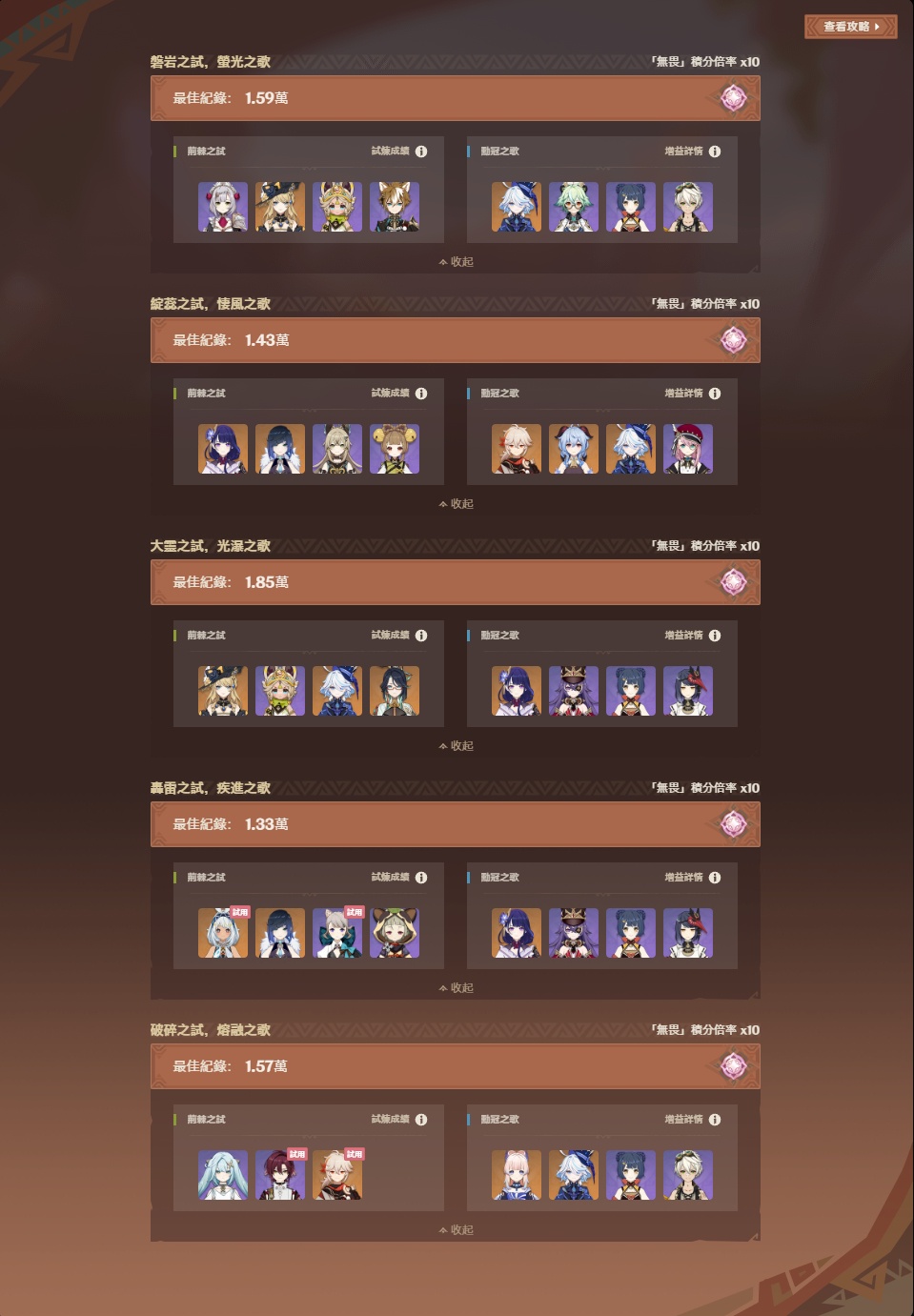Open info icon beside 試煉成績 in first section

coord(421,152)
